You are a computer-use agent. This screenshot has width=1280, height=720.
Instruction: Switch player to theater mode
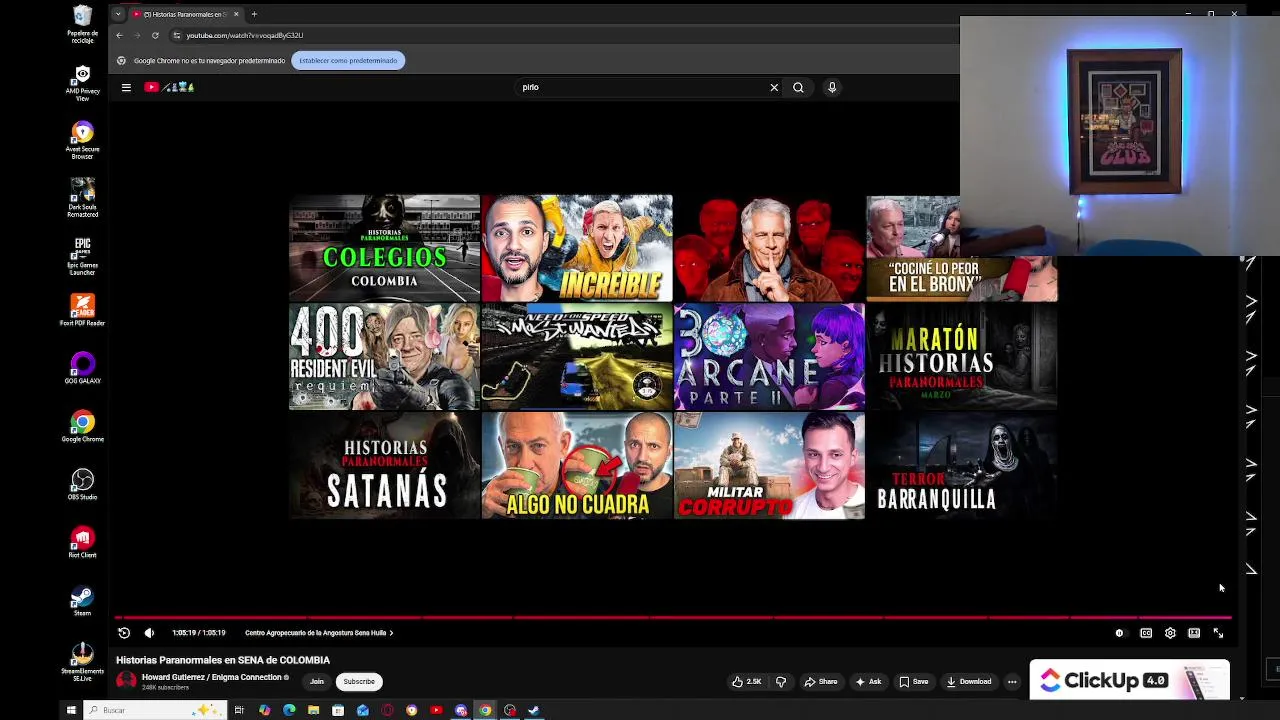[1194, 633]
